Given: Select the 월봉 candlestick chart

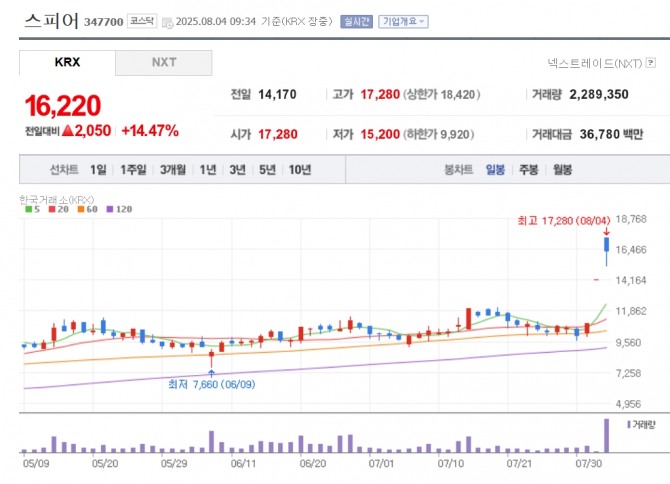Looking at the screenshot, I should click(562, 170).
